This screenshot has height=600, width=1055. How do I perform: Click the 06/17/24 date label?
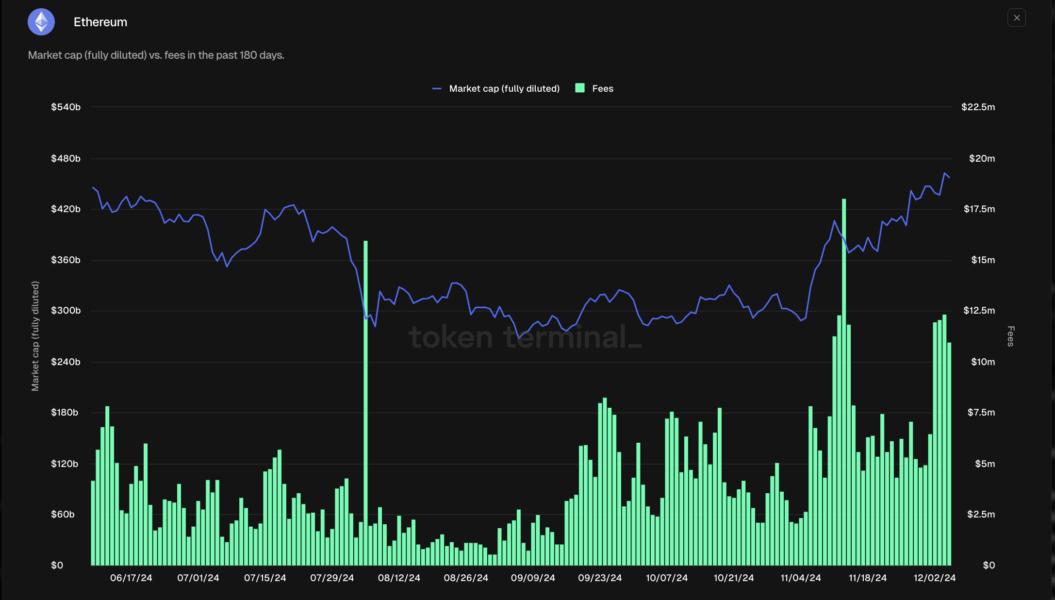(x=131, y=578)
